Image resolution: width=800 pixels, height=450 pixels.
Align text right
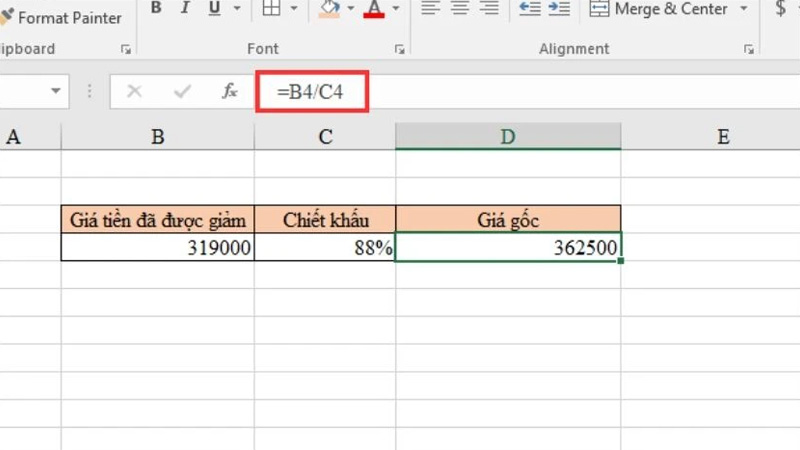tap(489, 8)
